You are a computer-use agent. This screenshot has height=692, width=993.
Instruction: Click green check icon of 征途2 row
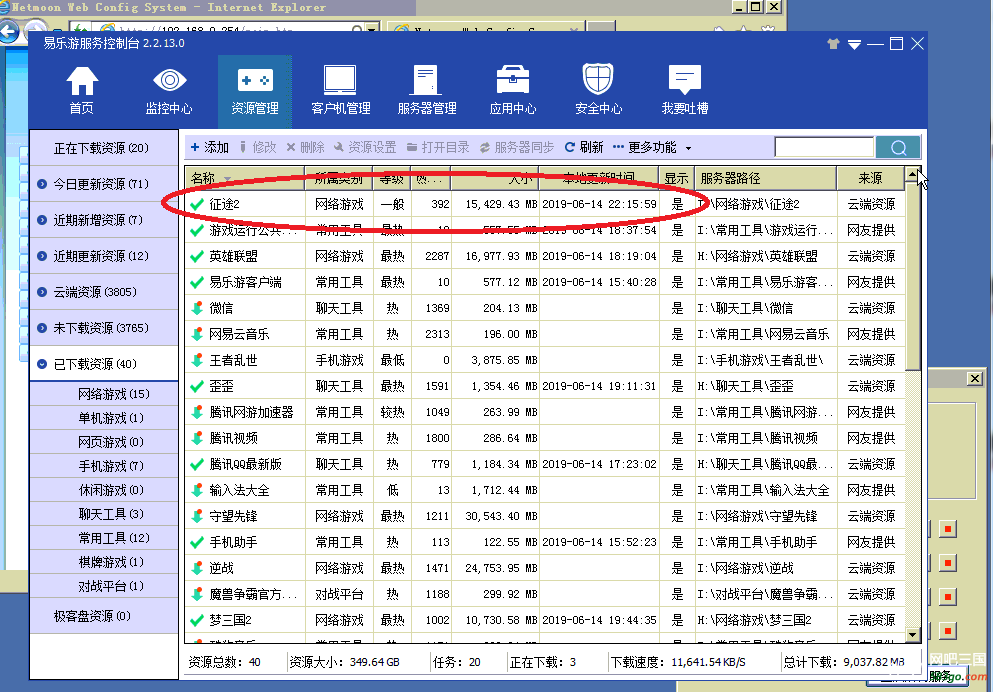(x=197, y=204)
